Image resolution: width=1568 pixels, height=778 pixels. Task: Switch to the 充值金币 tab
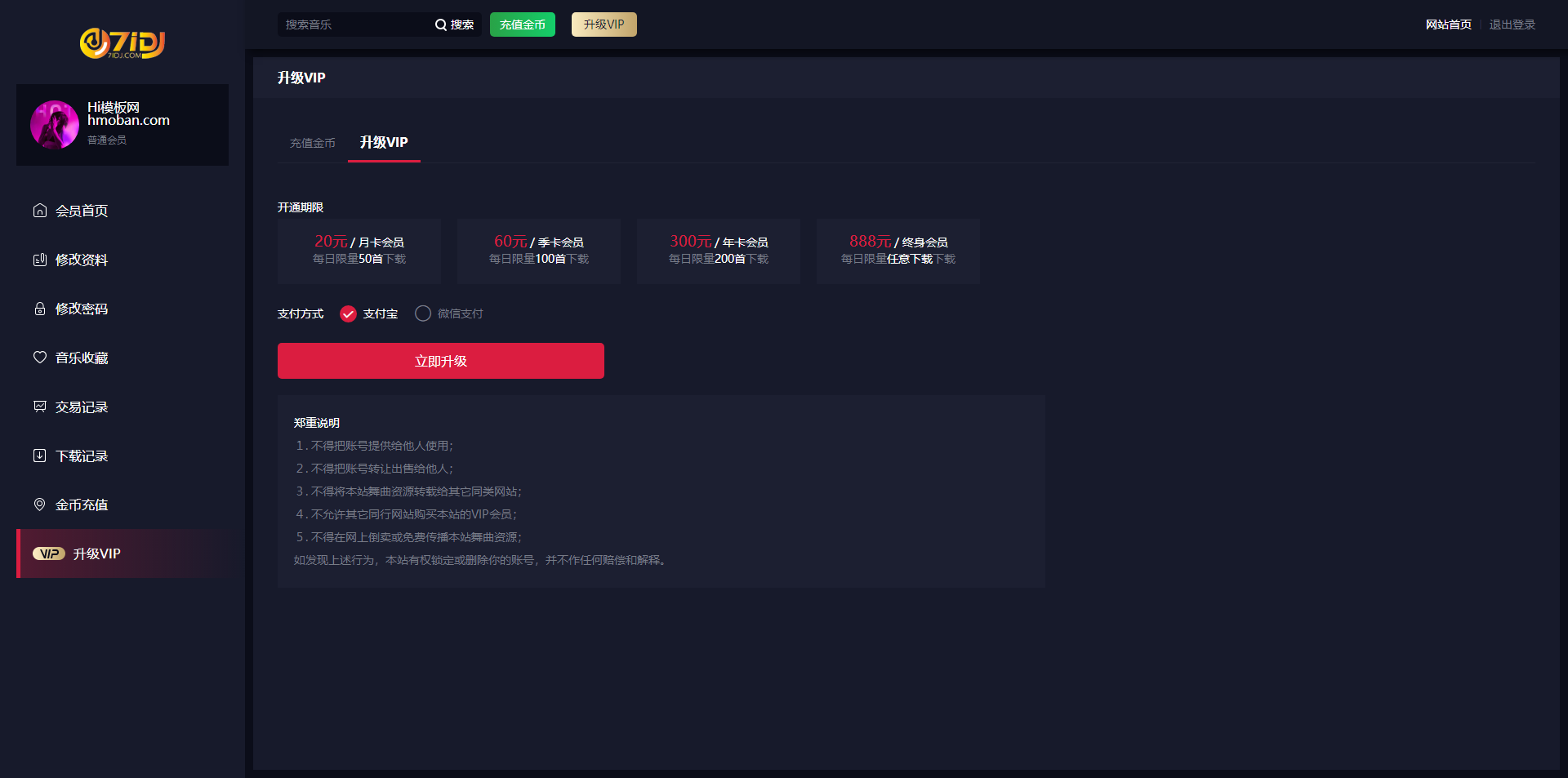pyautogui.click(x=313, y=143)
